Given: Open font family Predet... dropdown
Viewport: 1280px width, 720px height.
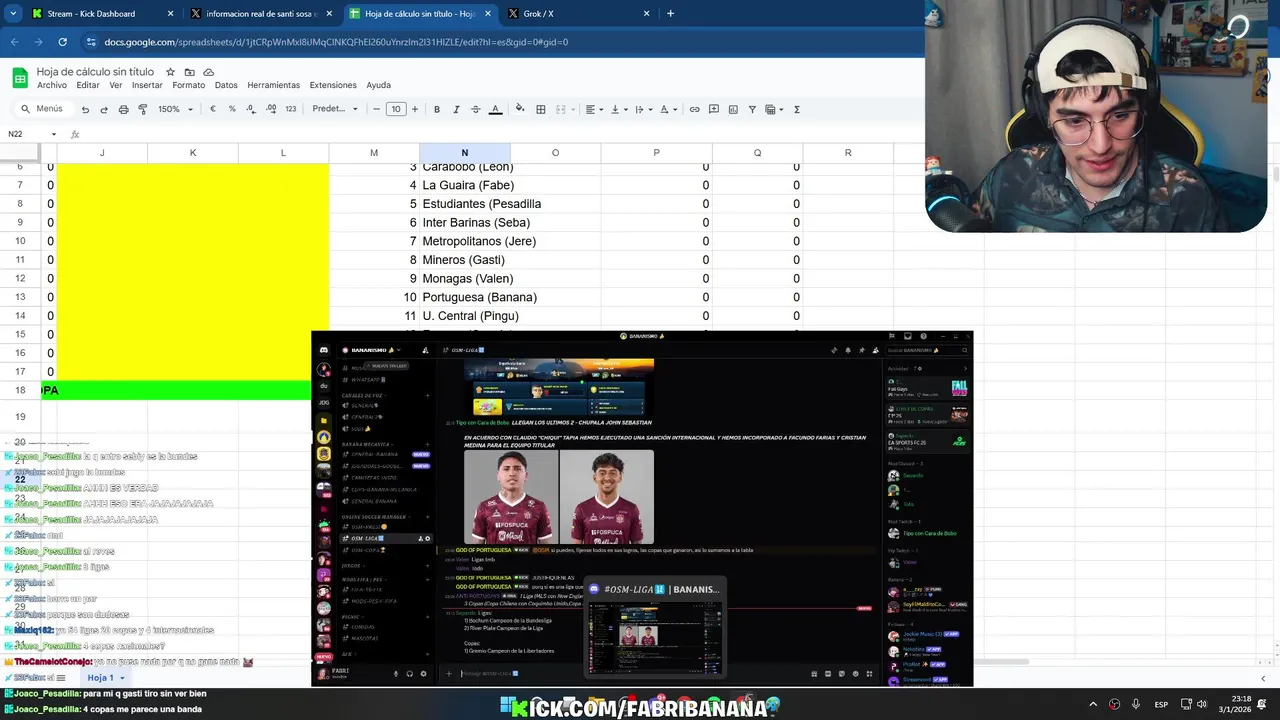Looking at the screenshot, I should pos(335,109).
